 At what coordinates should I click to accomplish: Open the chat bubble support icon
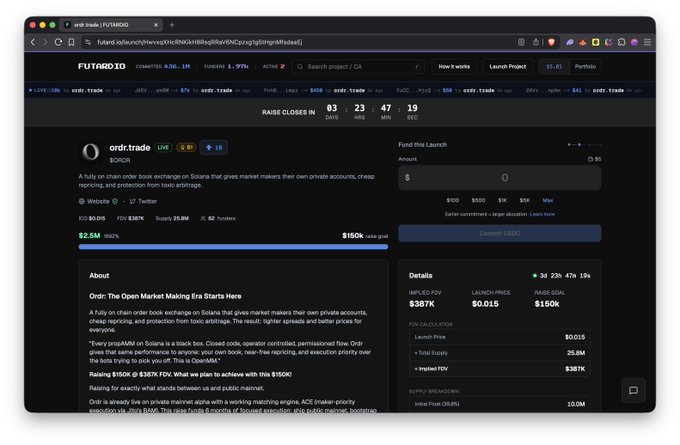click(633, 390)
